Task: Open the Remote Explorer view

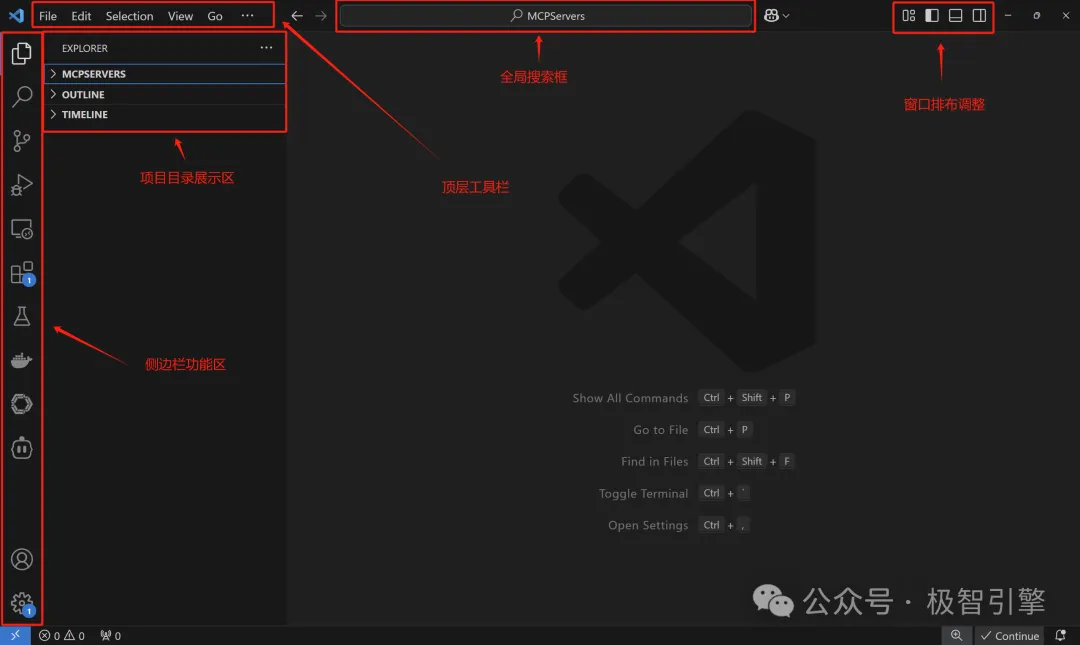Action: pos(21,228)
